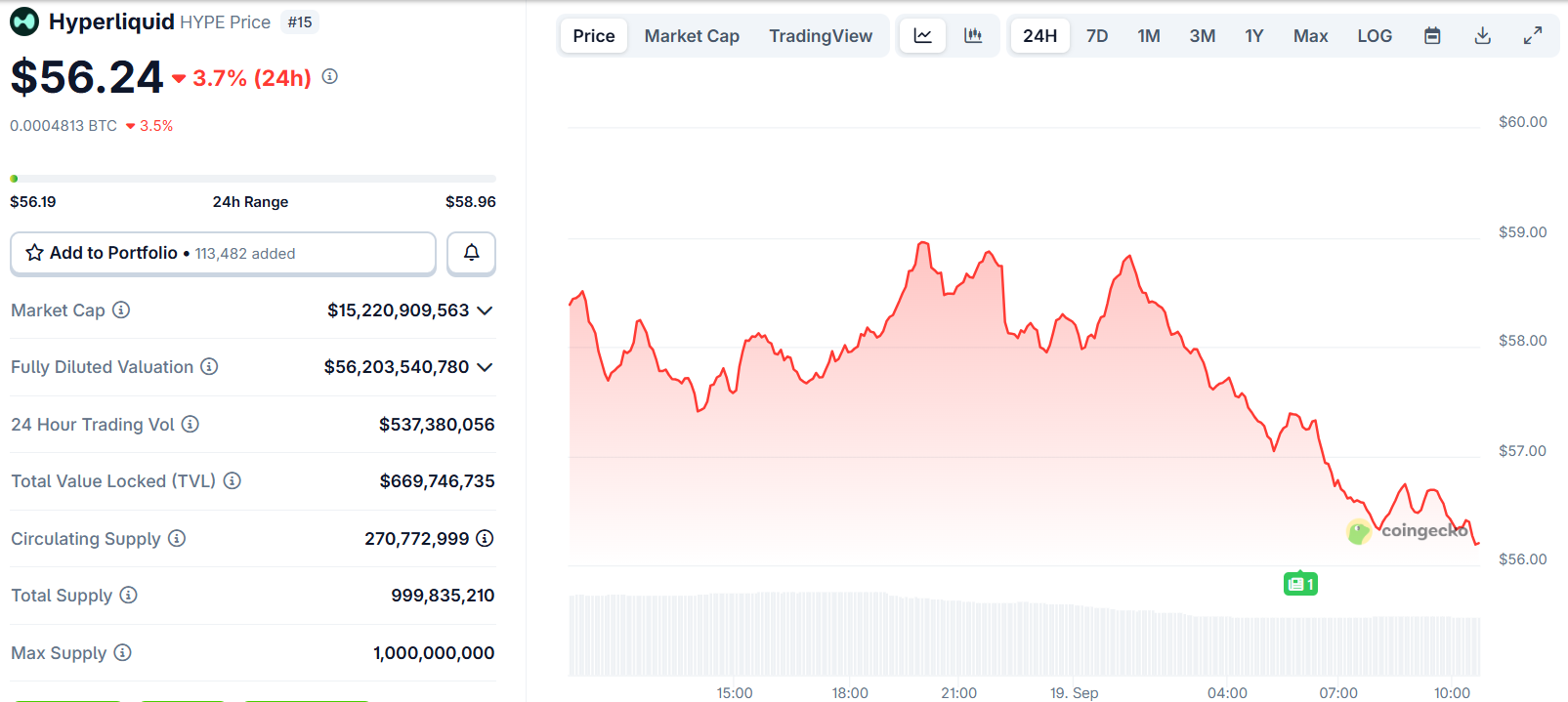Click the Hyperliquid logo icon
Image resolution: width=1568 pixels, height=702 pixels.
[x=24, y=21]
